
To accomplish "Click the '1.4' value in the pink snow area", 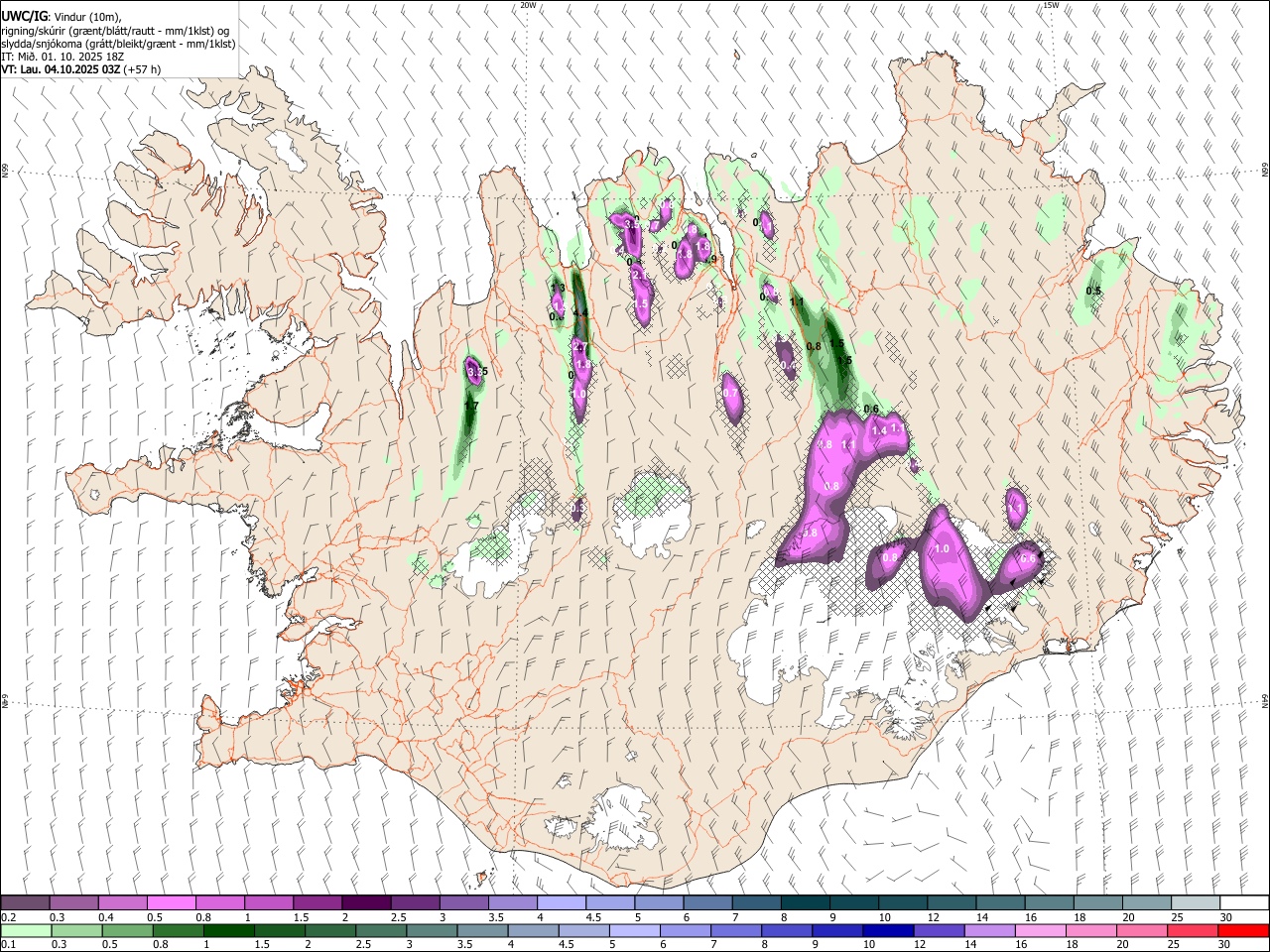I will (878, 431).
